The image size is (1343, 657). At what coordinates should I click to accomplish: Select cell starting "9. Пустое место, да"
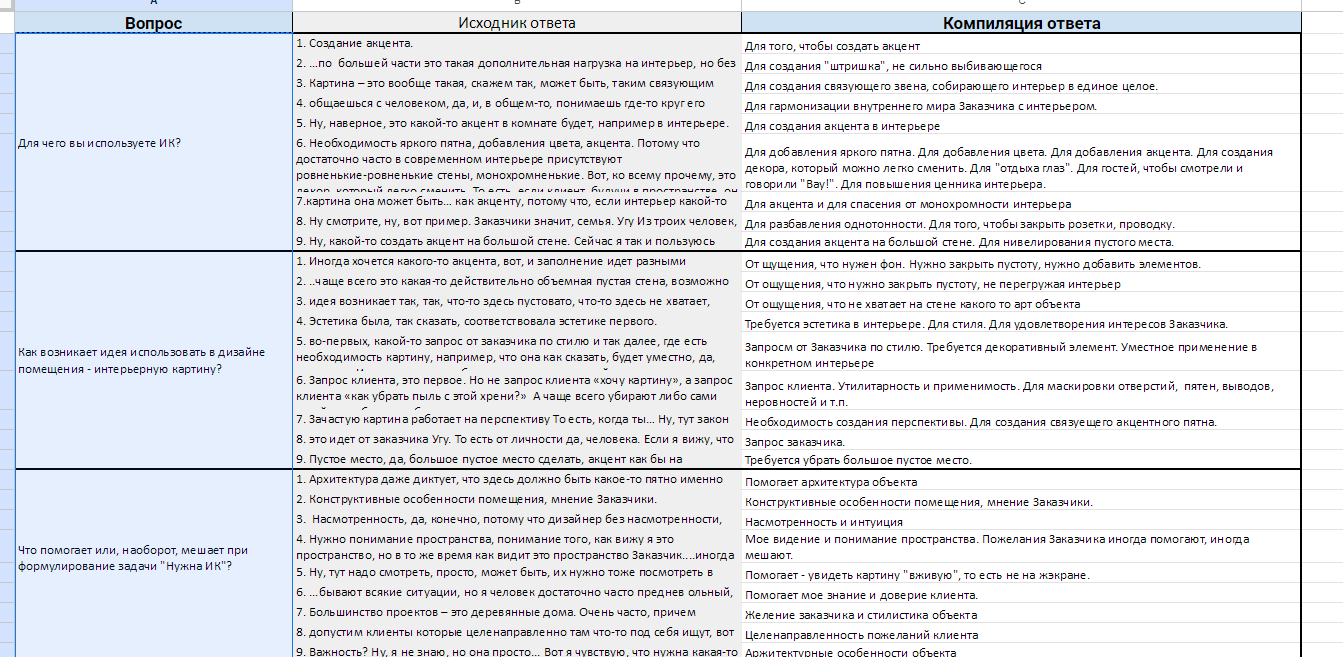point(517,459)
